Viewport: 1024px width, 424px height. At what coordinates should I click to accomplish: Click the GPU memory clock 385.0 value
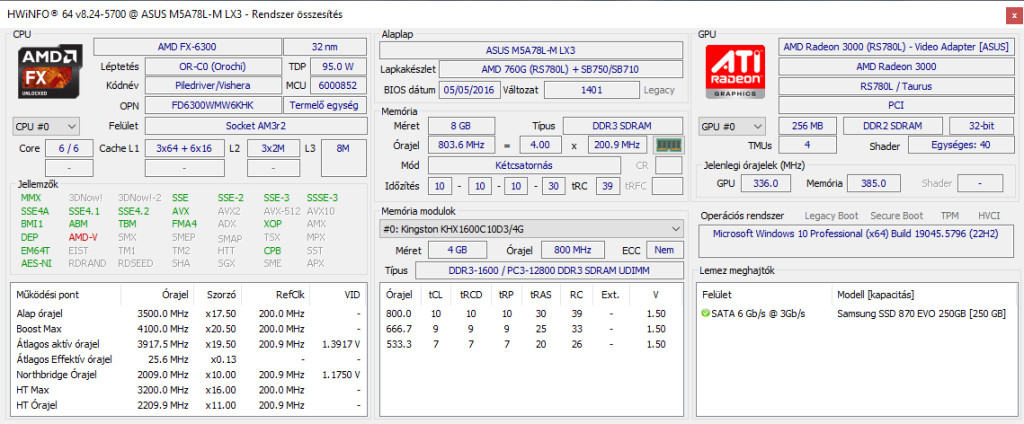(x=873, y=184)
